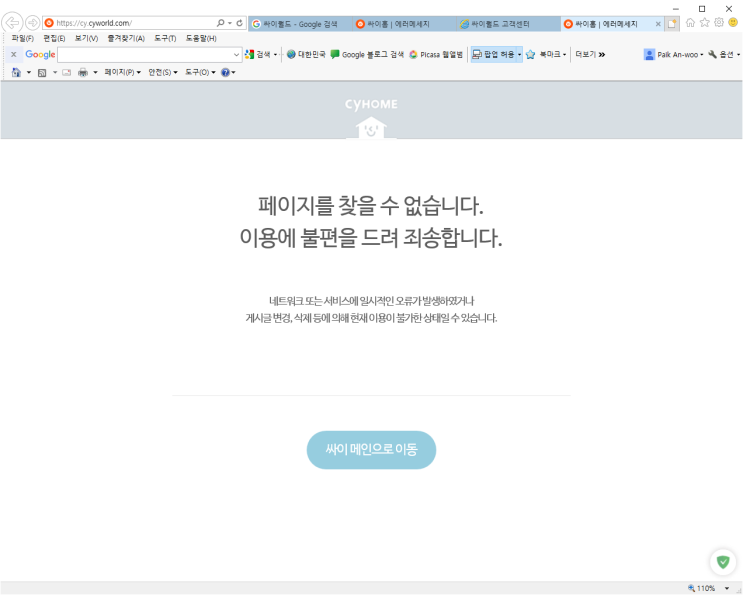This screenshot has width=743, height=595.
Task: Click the browser Home house icon
Action: tap(690, 23)
